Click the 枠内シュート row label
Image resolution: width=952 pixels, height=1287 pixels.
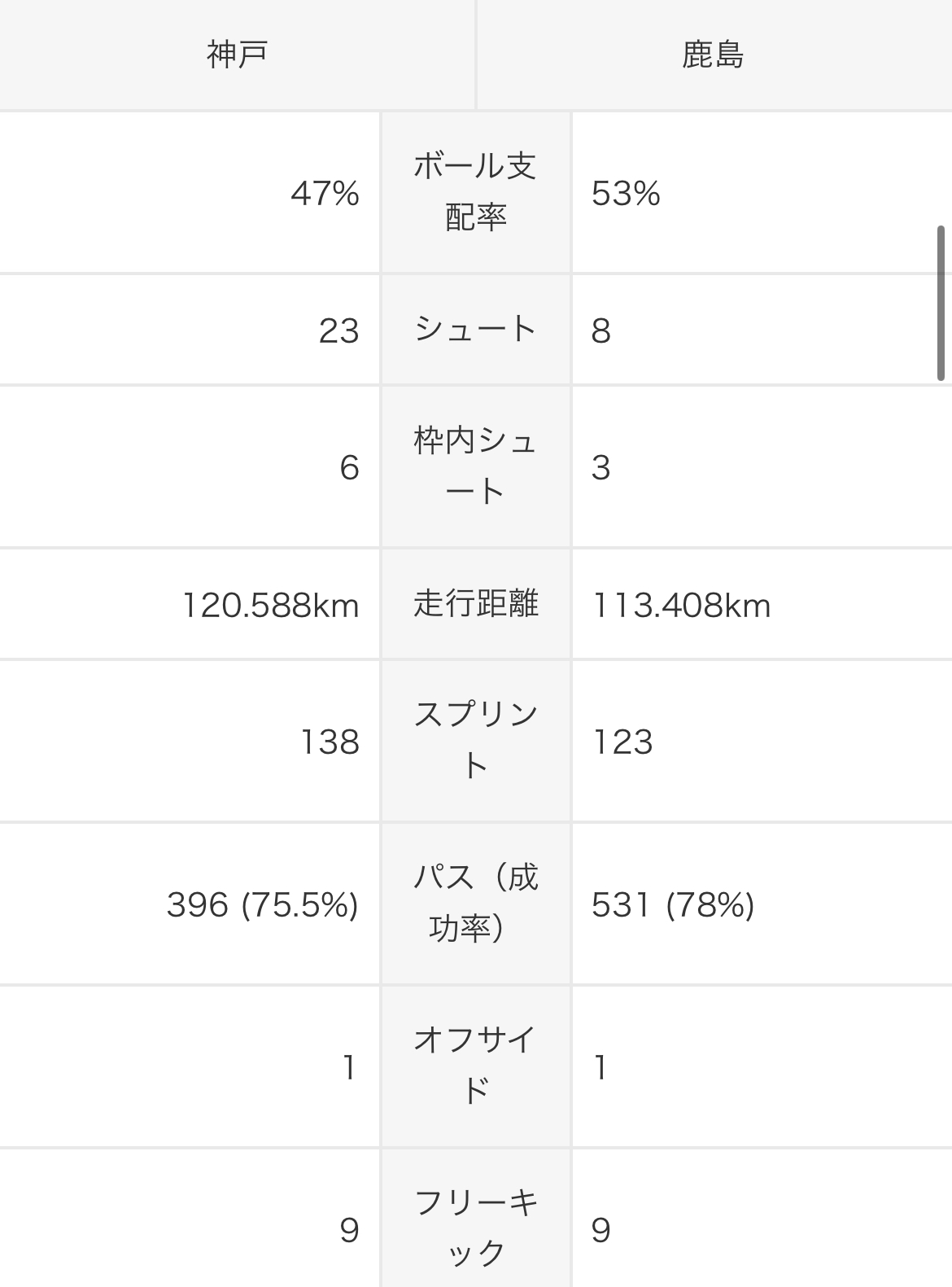(x=475, y=466)
